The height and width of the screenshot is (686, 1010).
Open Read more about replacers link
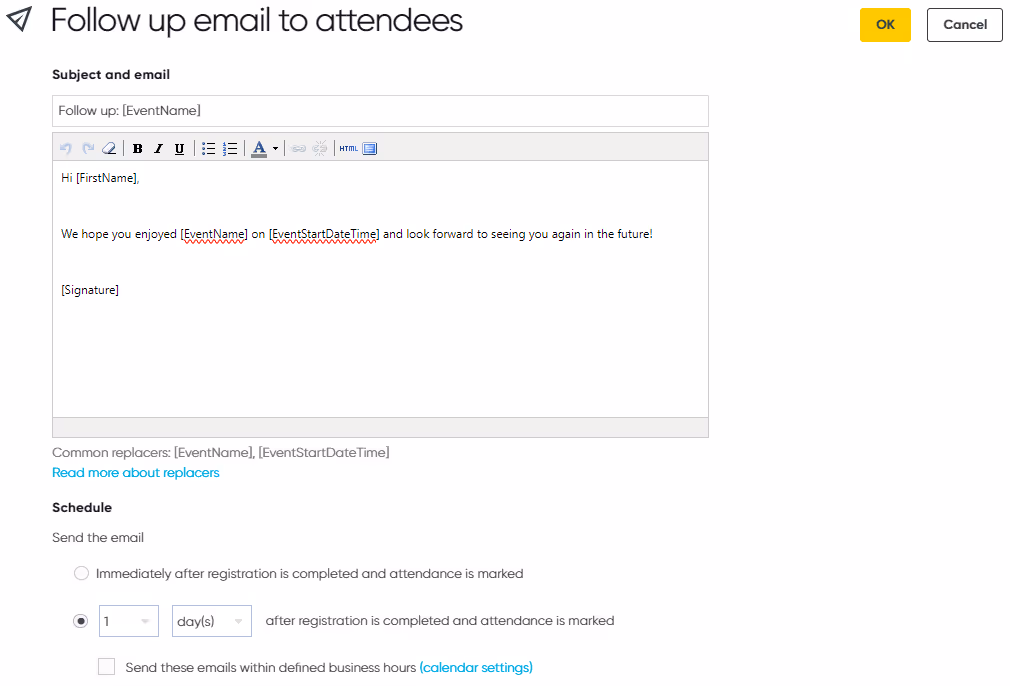pos(135,472)
